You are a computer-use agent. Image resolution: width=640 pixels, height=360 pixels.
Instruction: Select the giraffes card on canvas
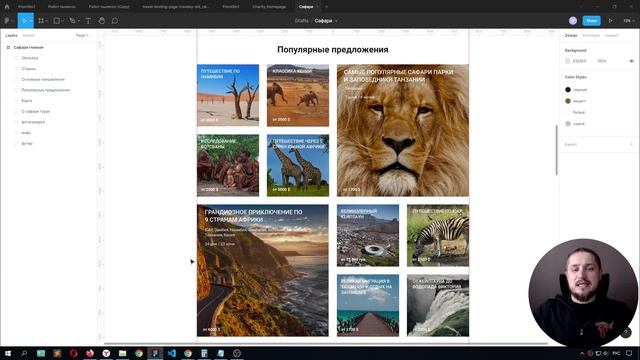pos(298,165)
